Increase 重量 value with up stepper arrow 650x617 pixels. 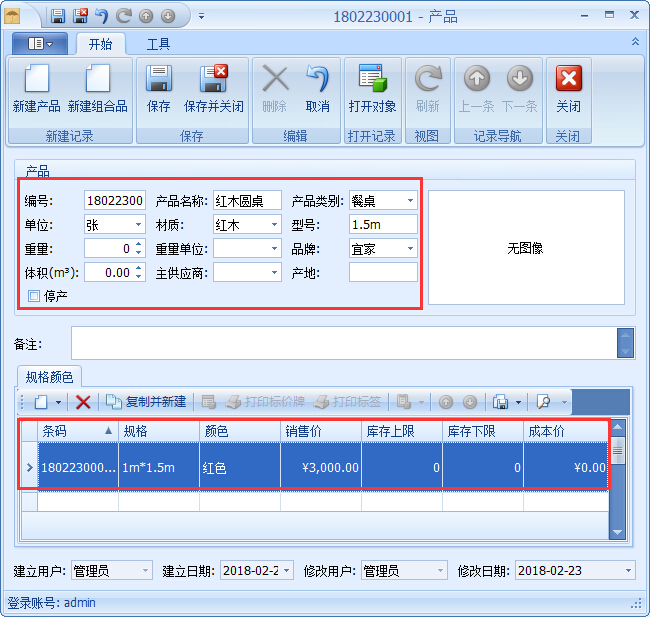pyautogui.click(x=138, y=244)
